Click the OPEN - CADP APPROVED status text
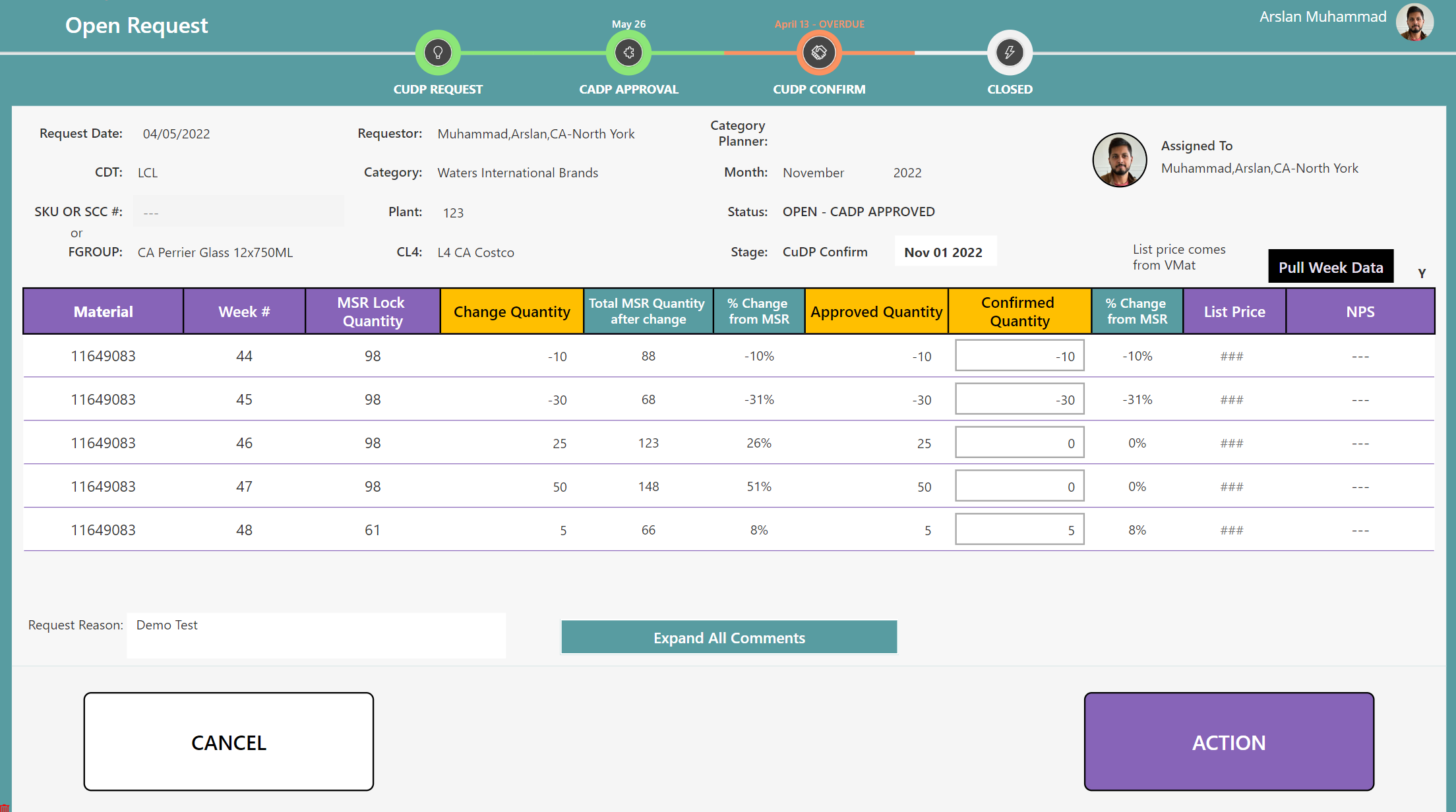 859,212
